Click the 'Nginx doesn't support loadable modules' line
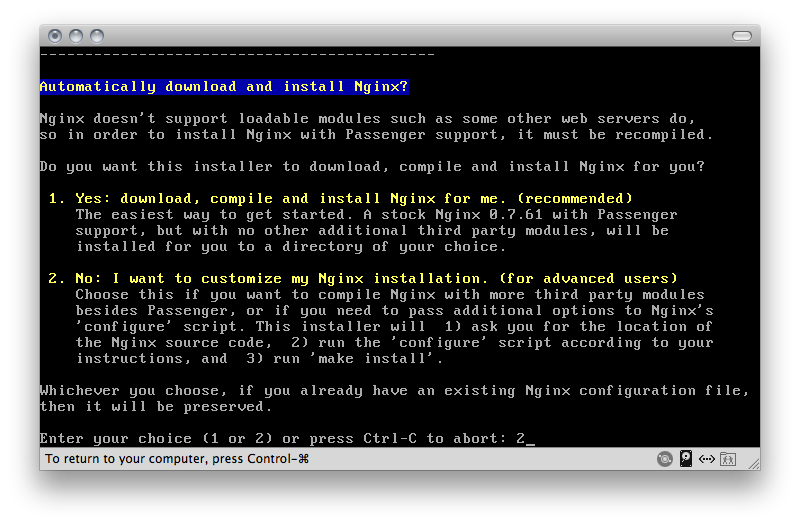 click(367, 119)
